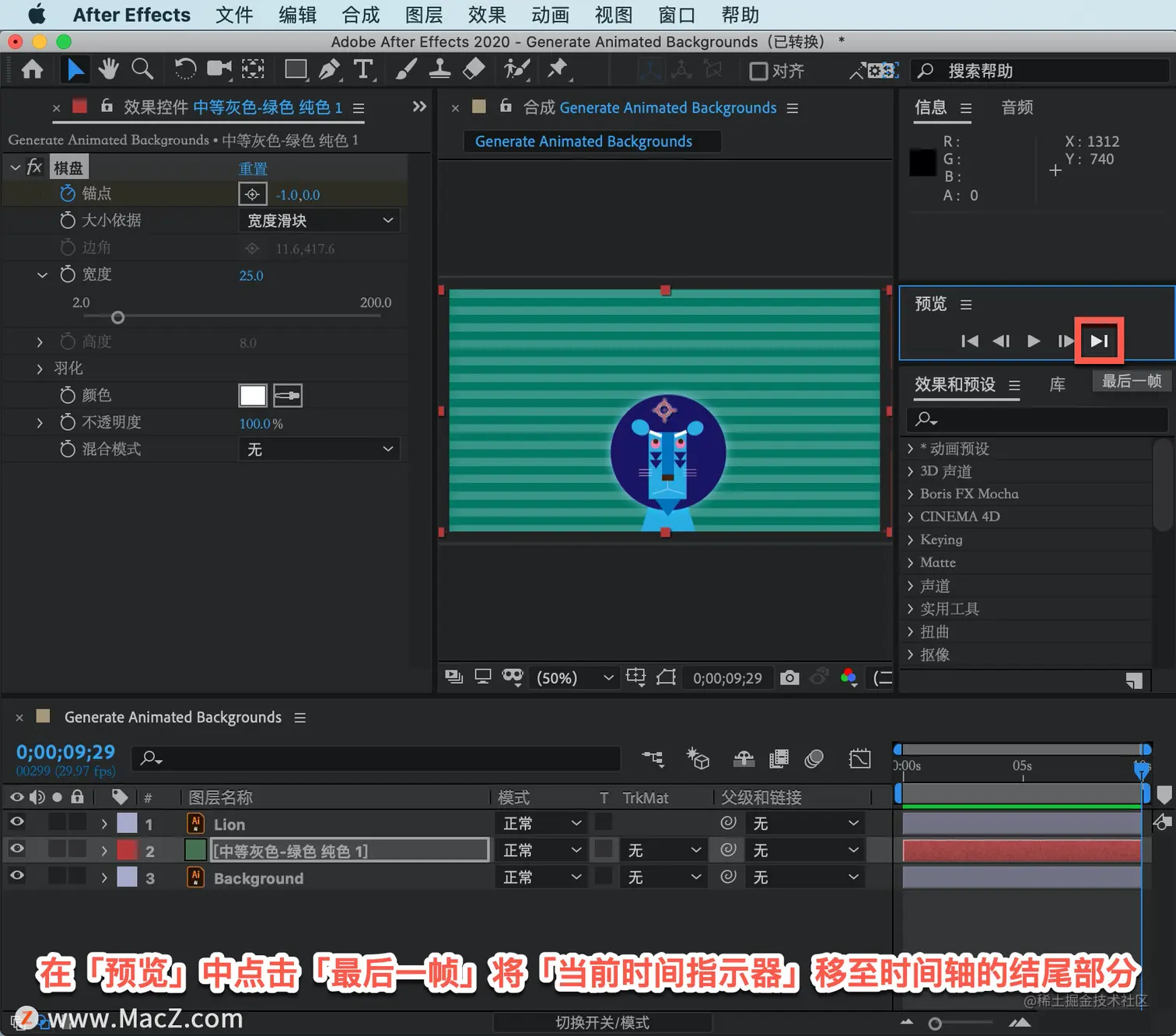Viewport: 1176px width, 1036px height.
Task: Toggle frame blending icon in timeline
Action: [x=779, y=758]
